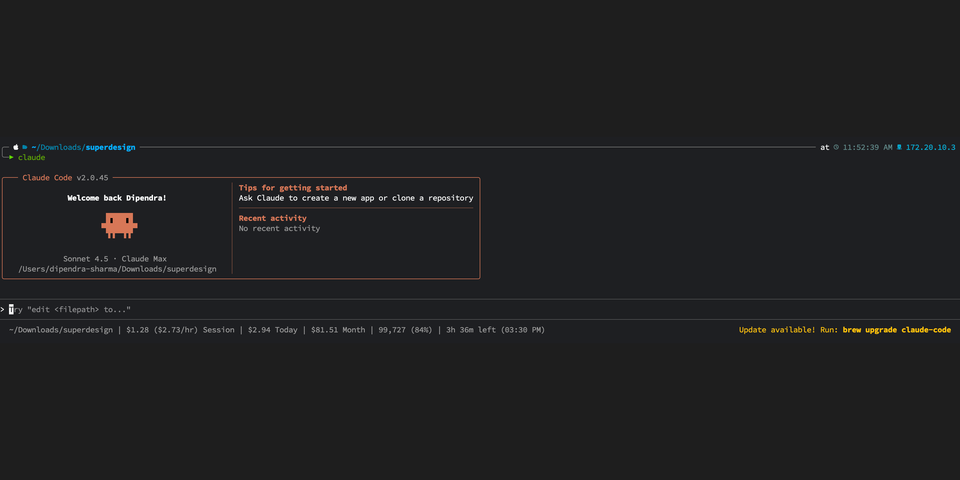
Task: Click the Apple logo icon in the prompt
Action: (16, 148)
